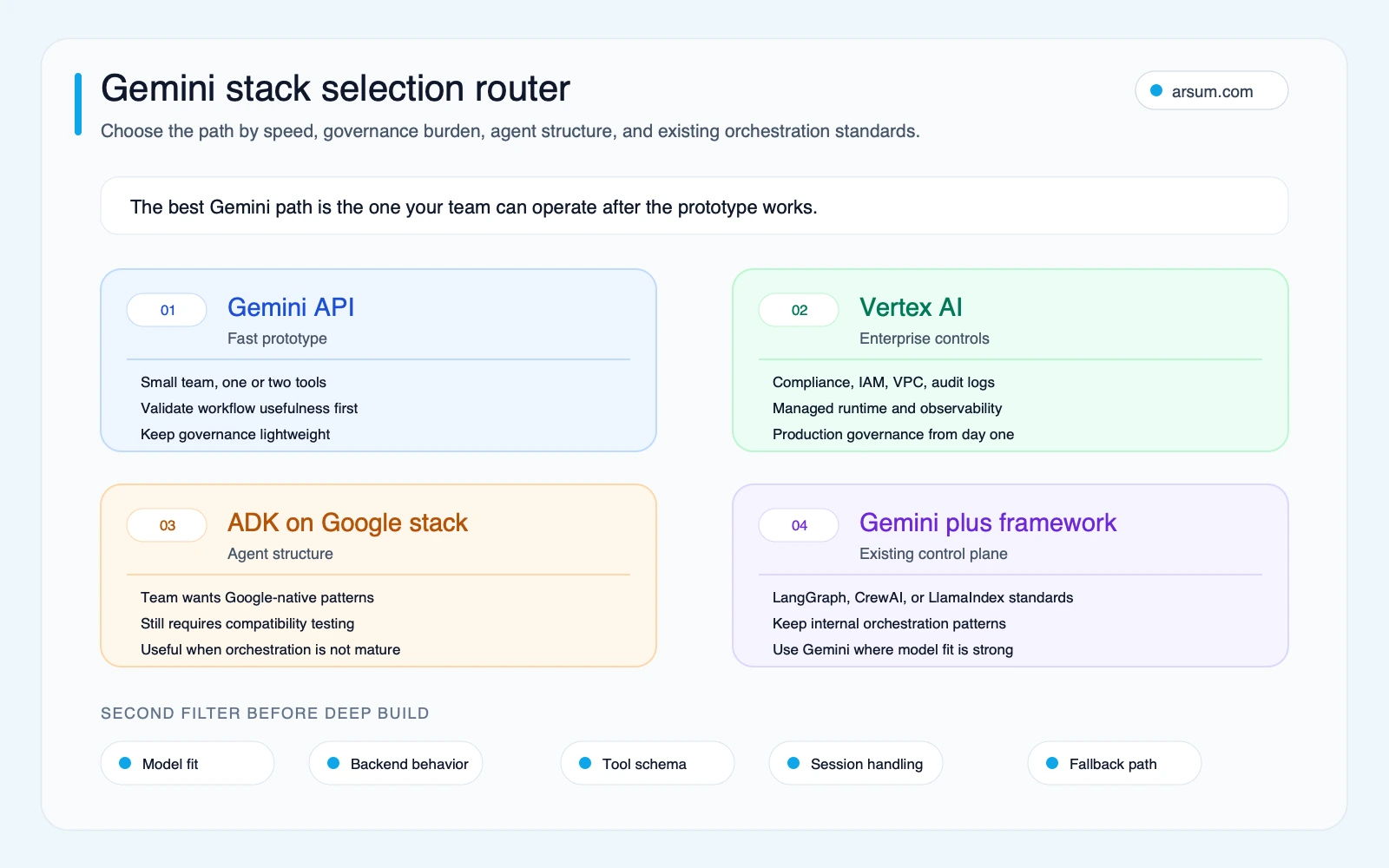Click 'Keep internal orchestration patterns'
The width and height of the screenshot is (1389, 868).
coord(889,623)
